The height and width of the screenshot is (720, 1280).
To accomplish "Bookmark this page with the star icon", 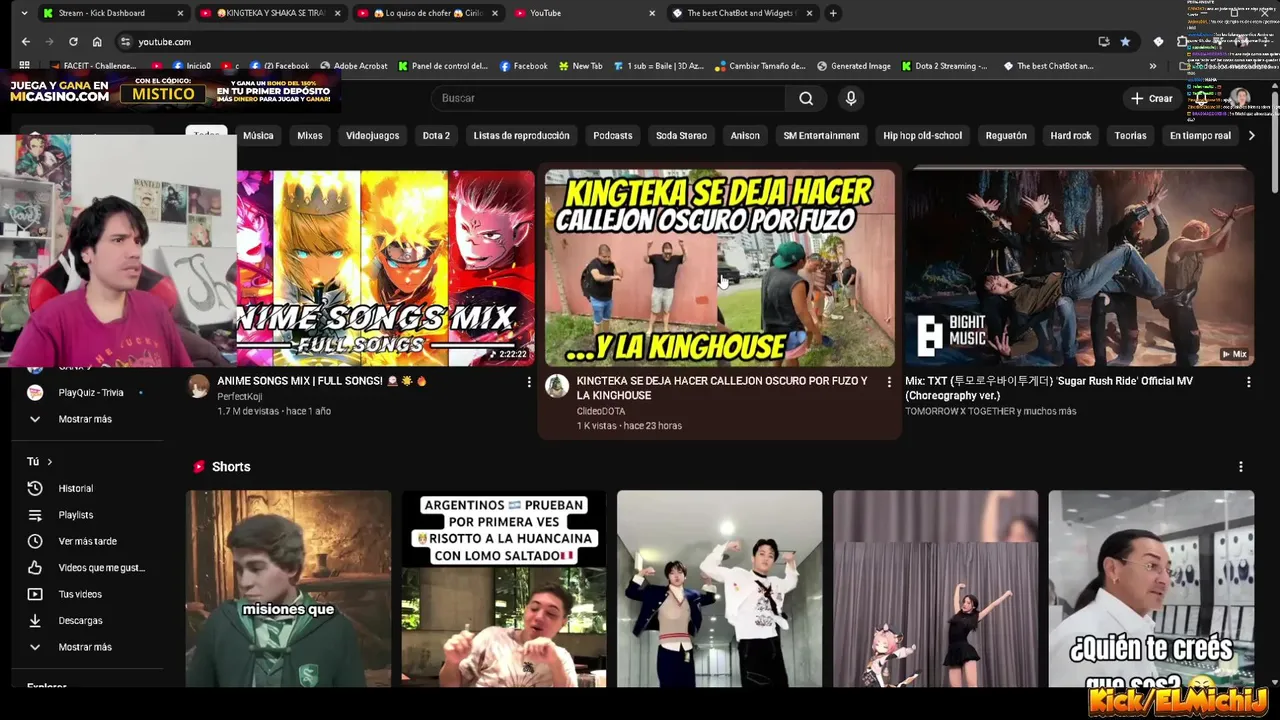I will [x=1125, y=41].
